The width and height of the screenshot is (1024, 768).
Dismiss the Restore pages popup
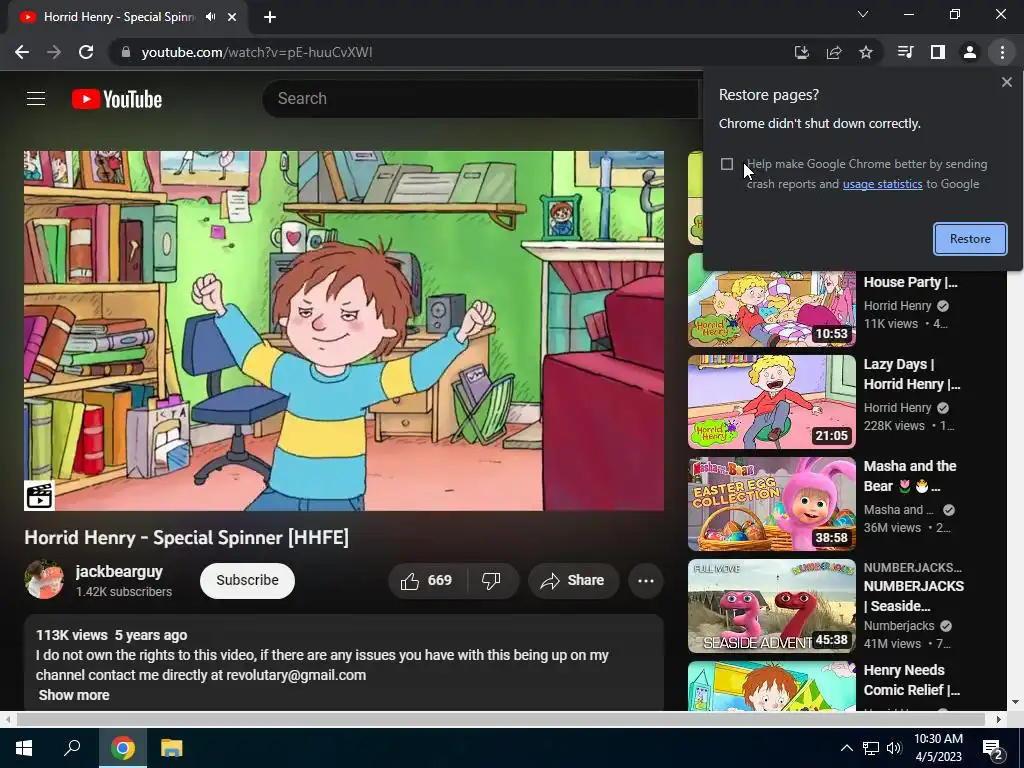coord(1006,82)
